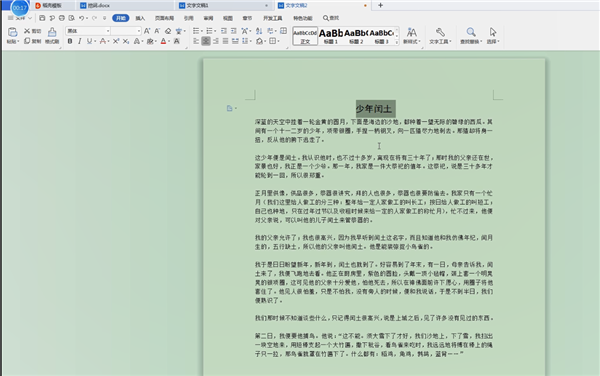Viewport: 600px width, 376px height.
Task: Click the selected title 少年闰土
Action: click(x=374, y=109)
